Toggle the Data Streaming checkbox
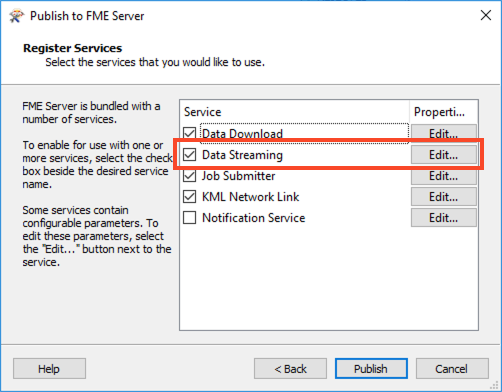The width and height of the screenshot is (502, 392). tap(190, 155)
